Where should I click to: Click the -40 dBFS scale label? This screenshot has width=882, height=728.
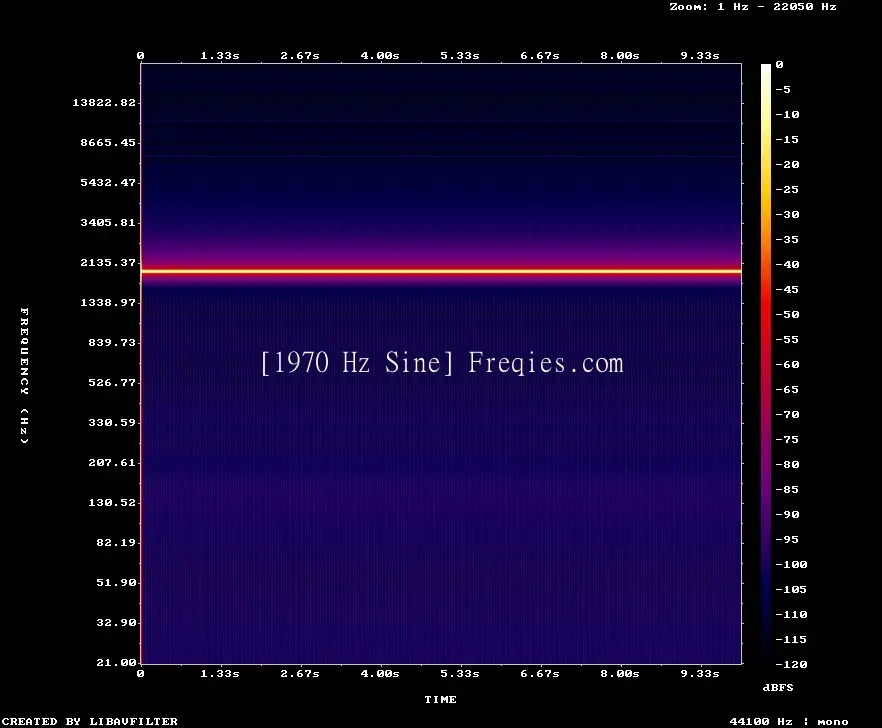(787, 264)
